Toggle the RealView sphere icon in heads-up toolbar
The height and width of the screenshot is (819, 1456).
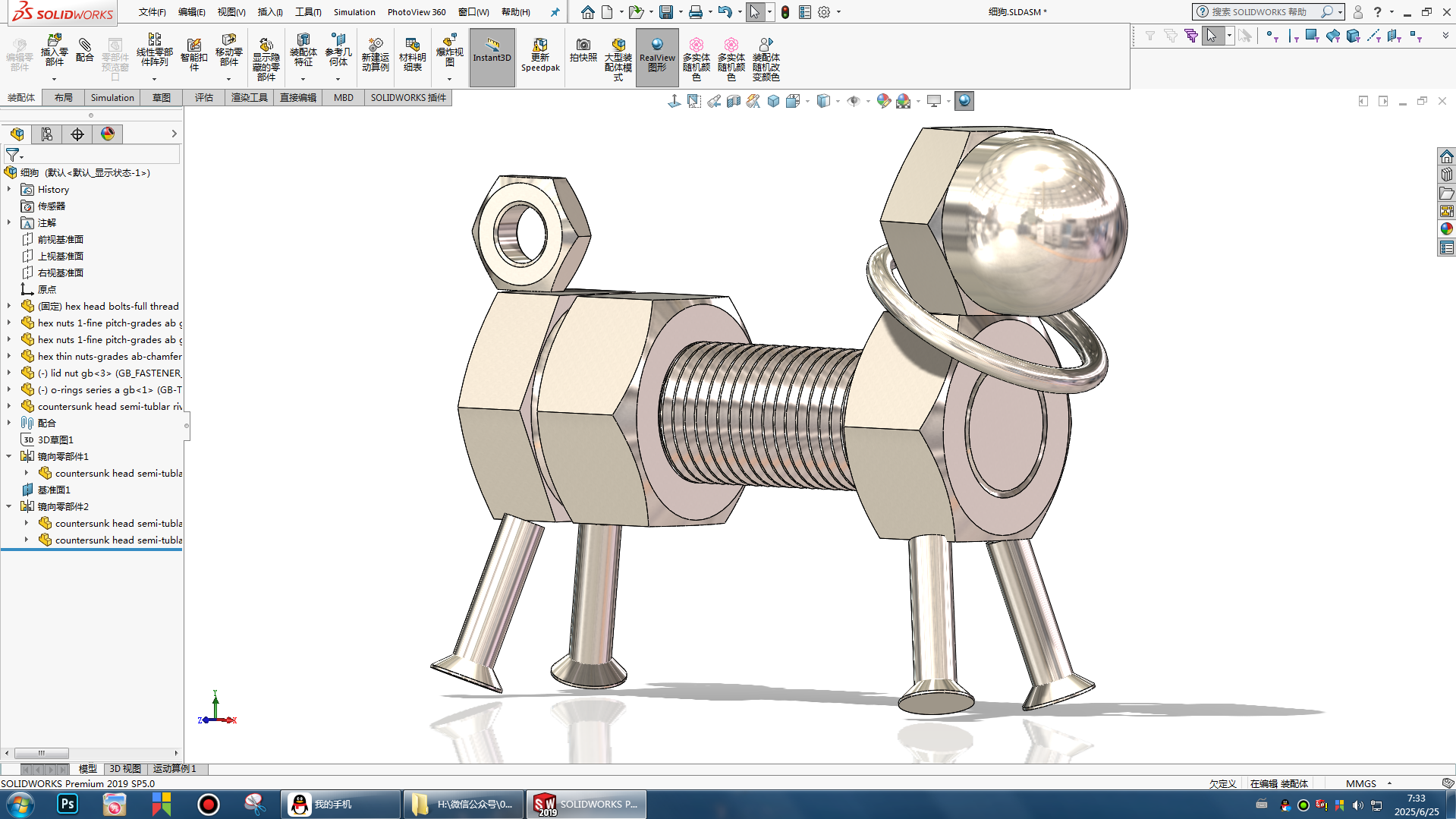[x=964, y=101]
